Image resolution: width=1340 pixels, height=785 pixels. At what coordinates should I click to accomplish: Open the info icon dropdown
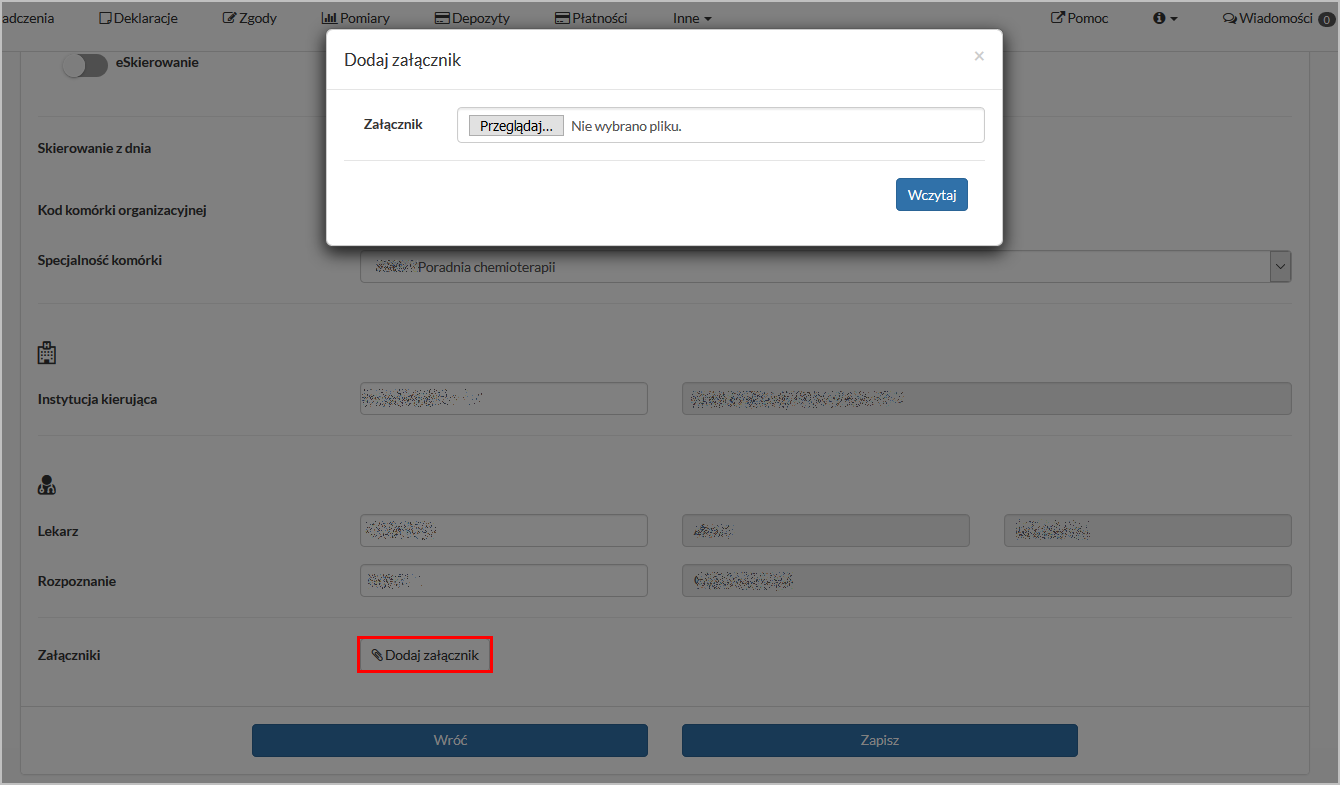coord(1165,18)
